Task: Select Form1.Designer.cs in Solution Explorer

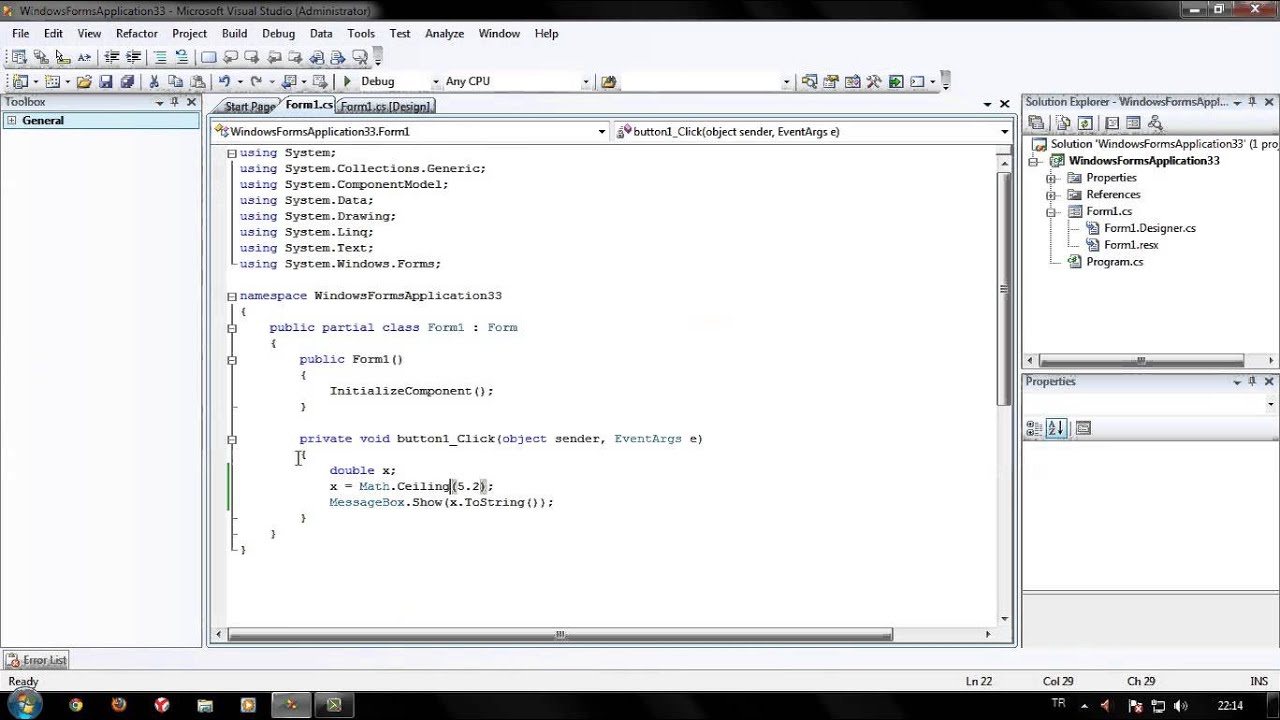Action: click(x=1149, y=228)
